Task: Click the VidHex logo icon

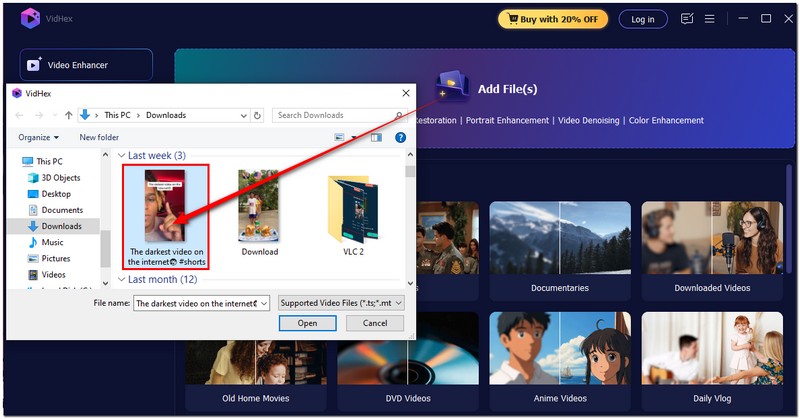Action: click(x=30, y=18)
